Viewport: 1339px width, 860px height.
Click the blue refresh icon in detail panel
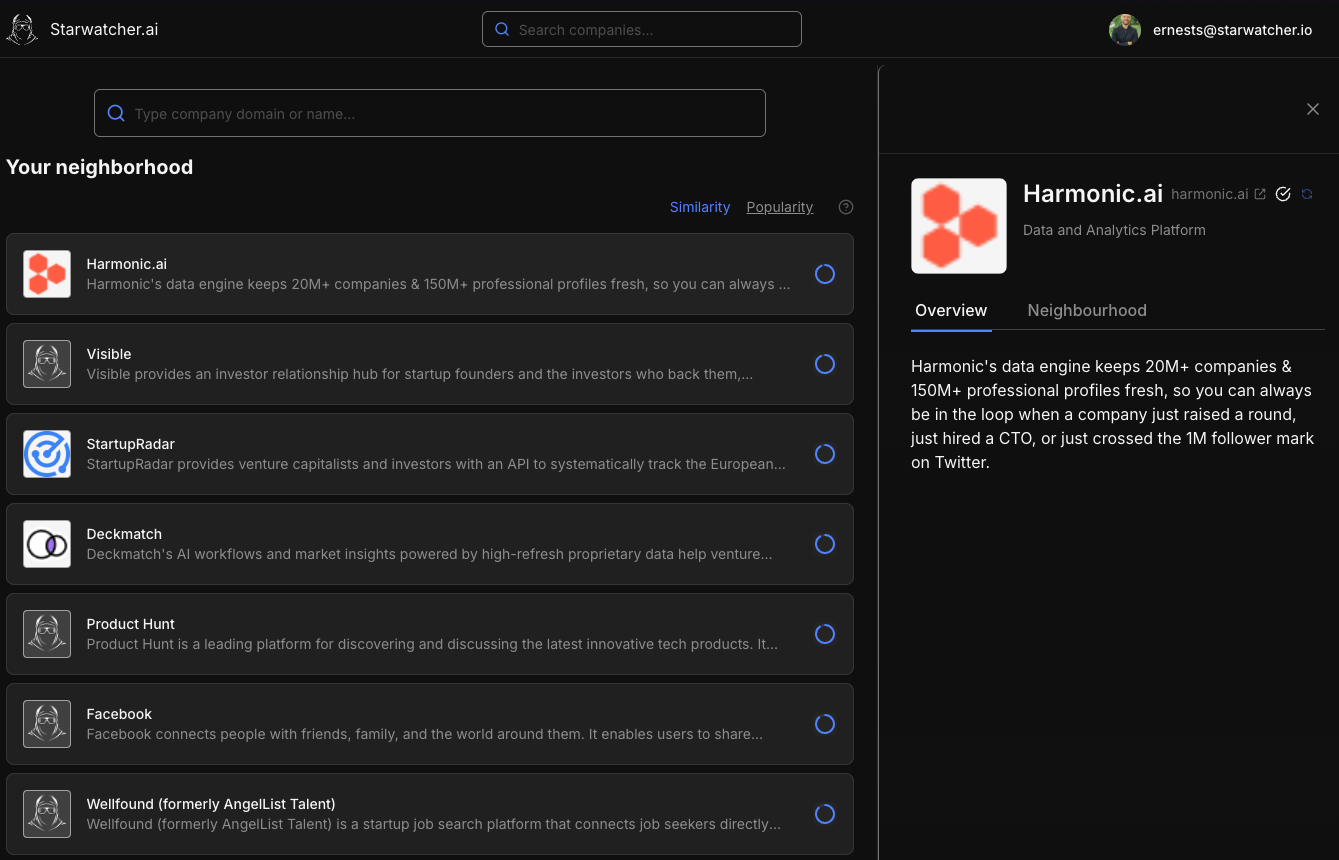tap(1307, 194)
